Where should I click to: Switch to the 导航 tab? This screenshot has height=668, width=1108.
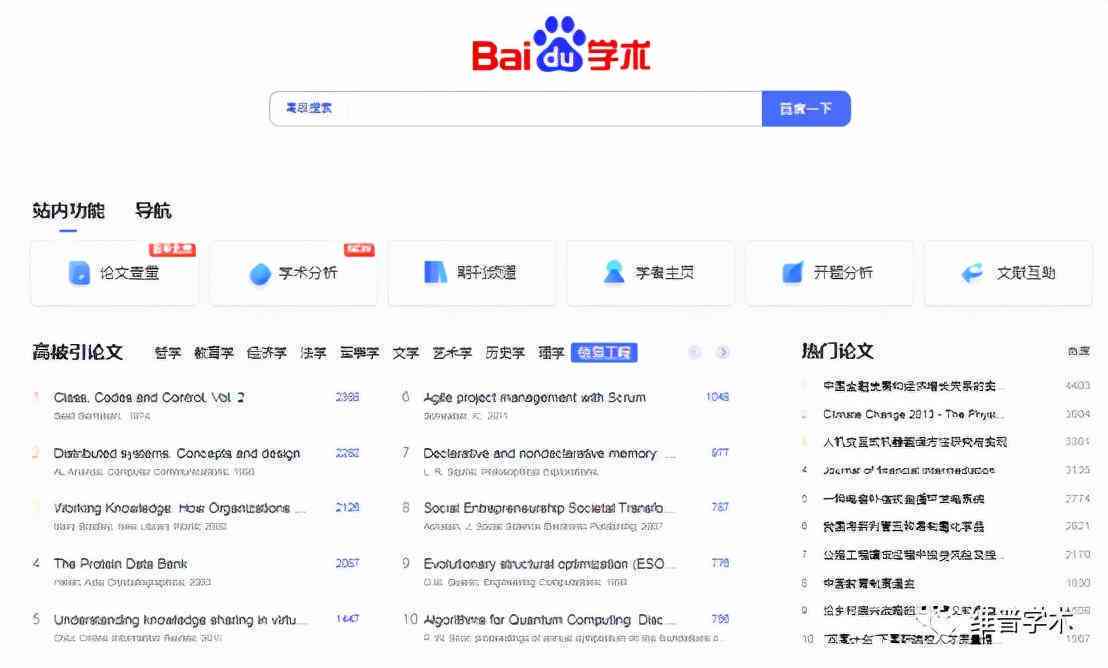coord(153,211)
